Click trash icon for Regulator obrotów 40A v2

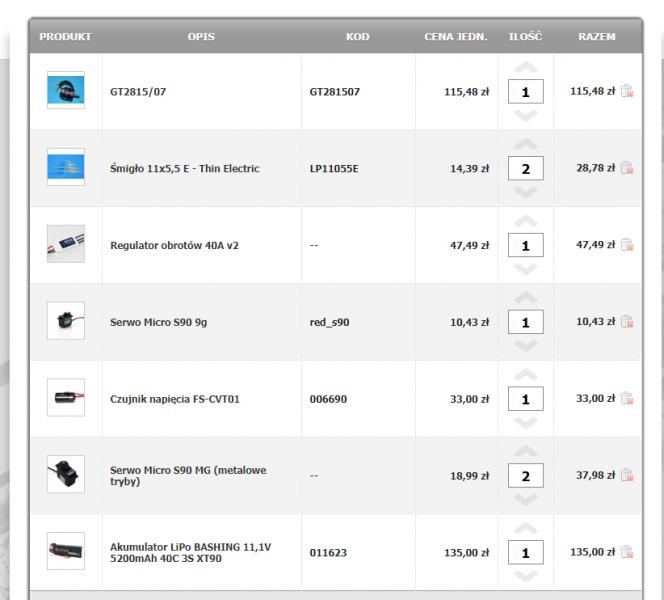[627, 245]
